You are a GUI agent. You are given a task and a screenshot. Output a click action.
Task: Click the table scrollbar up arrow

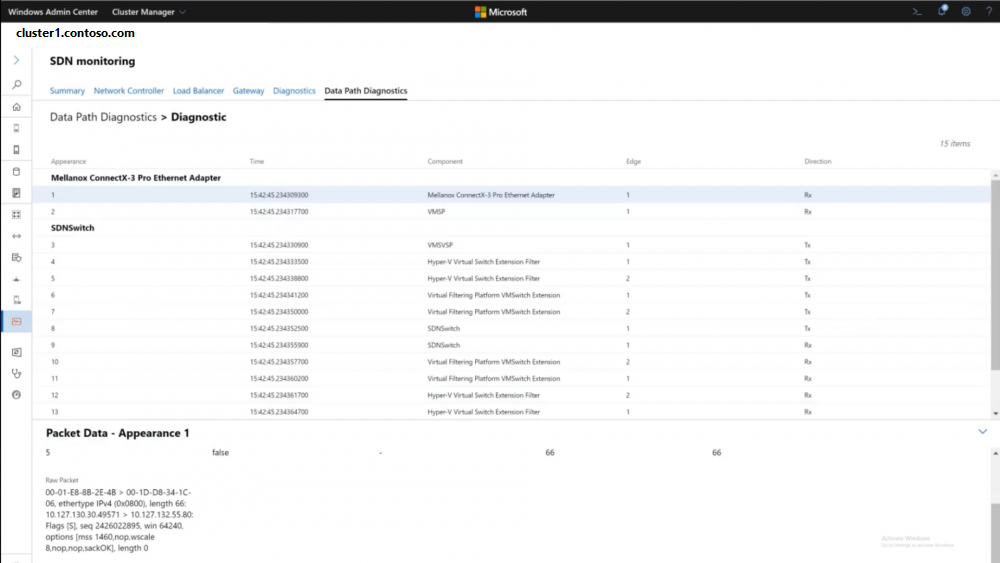tap(995, 175)
